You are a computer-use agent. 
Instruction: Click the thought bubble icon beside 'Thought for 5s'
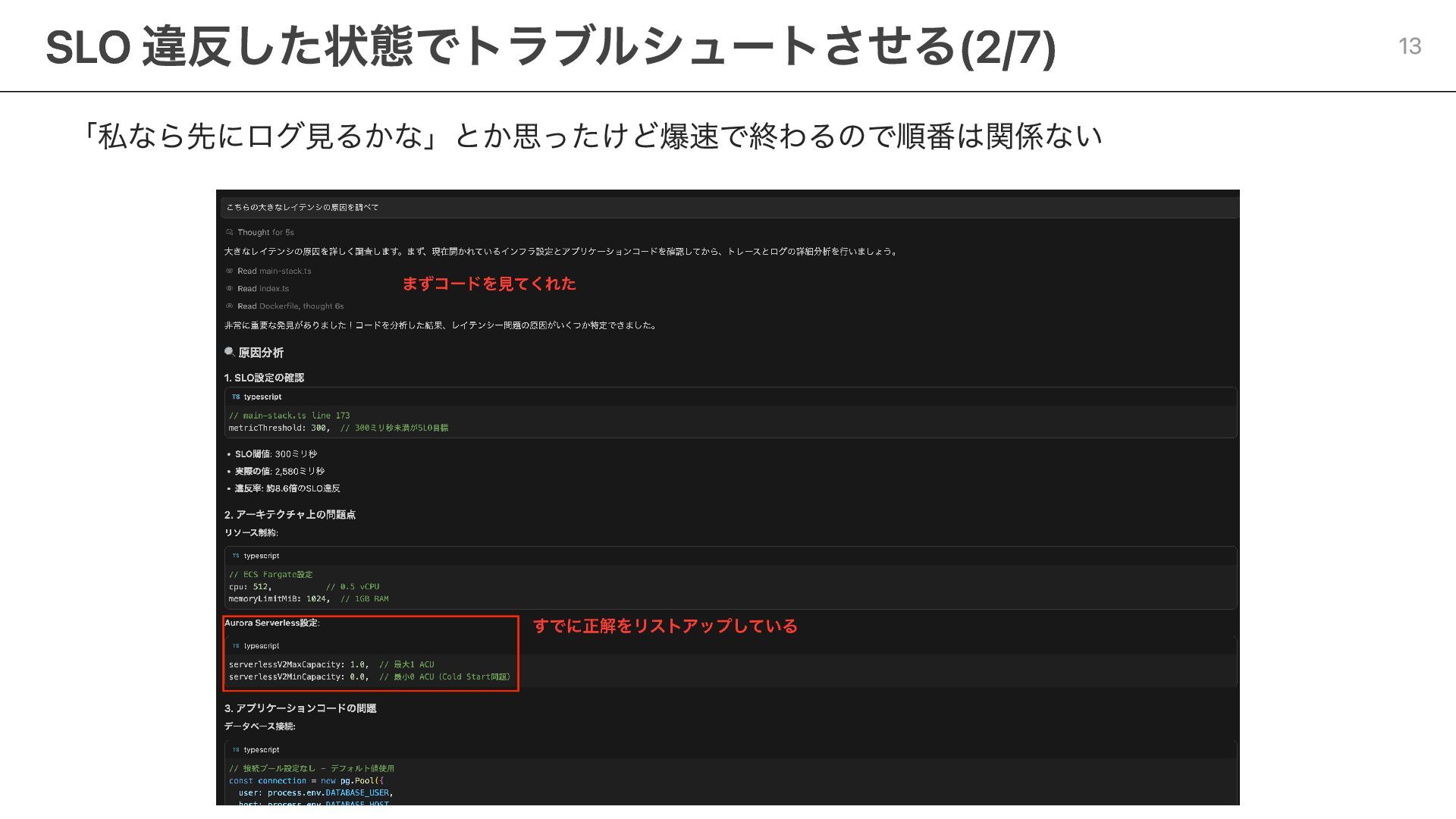tap(229, 233)
